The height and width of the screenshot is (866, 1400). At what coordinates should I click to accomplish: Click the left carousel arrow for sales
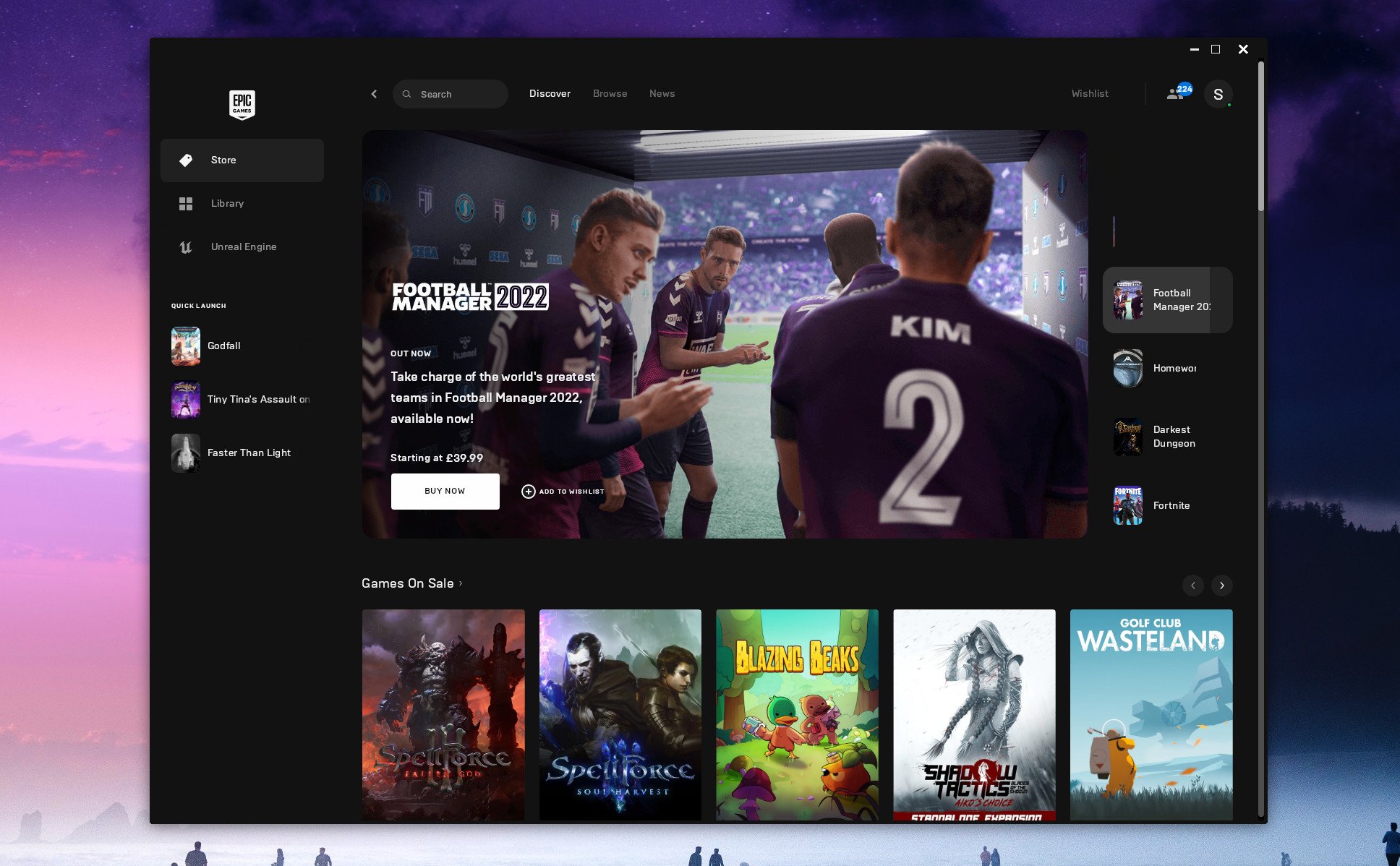tap(1192, 584)
